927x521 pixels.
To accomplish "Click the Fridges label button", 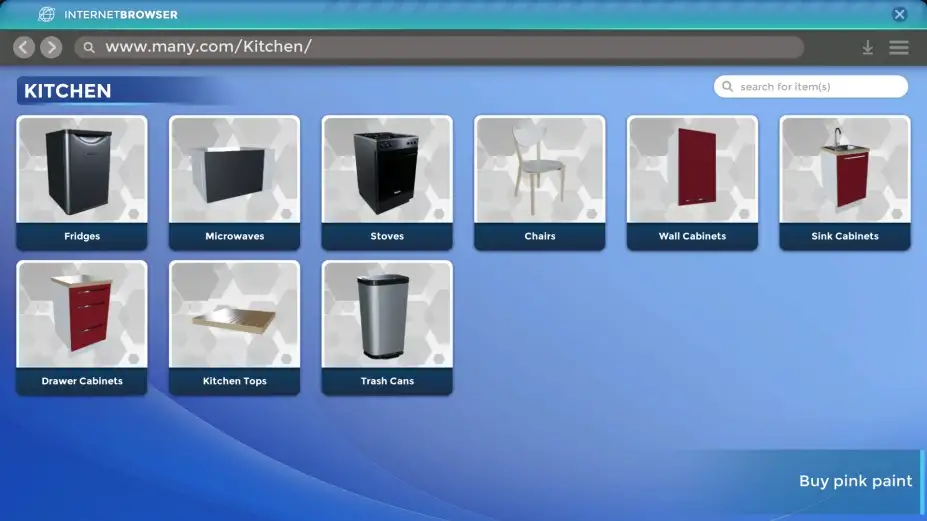I will [82, 236].
